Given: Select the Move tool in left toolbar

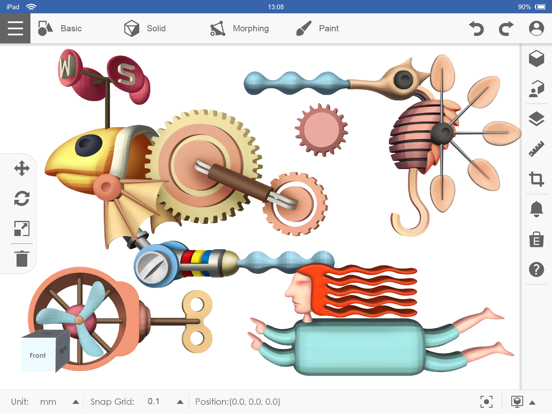Looking at the screenshot, I should click(x=21, y=168).
